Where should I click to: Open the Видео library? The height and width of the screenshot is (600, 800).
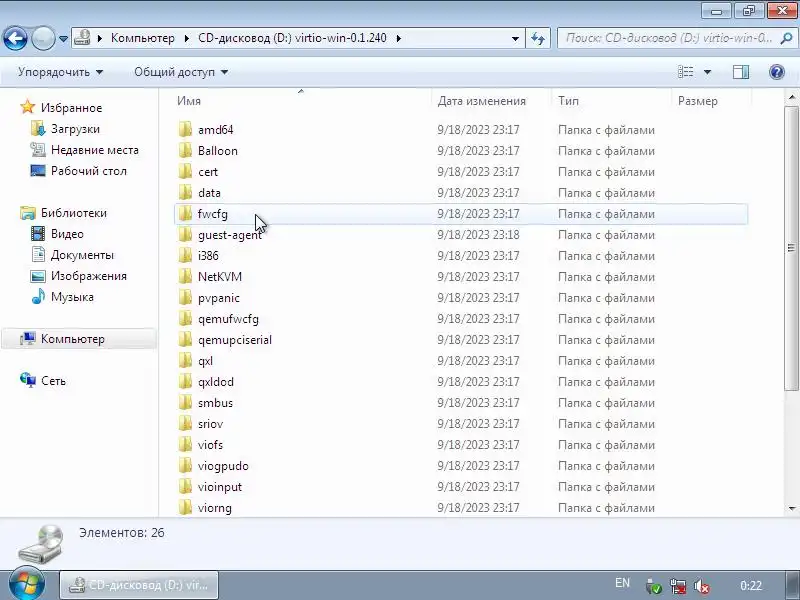click(x=67, y=234)
